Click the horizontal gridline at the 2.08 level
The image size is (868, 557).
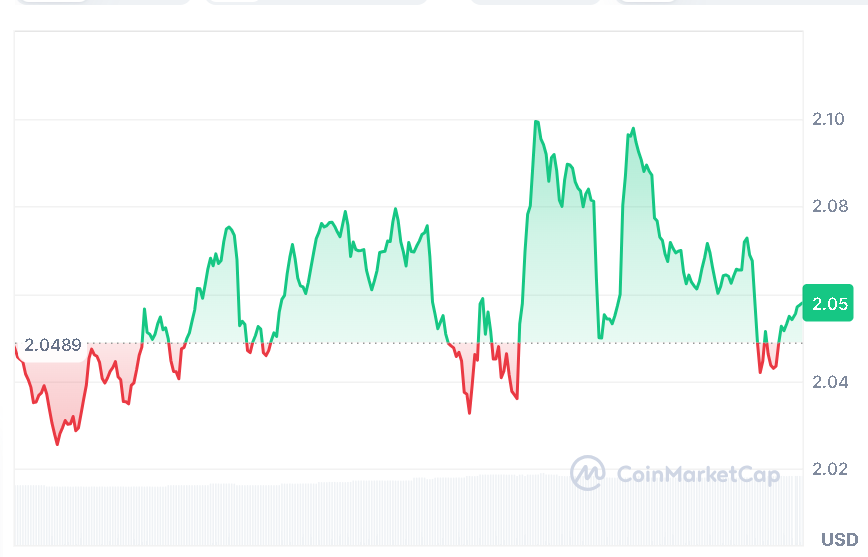[x=400, y=207]
